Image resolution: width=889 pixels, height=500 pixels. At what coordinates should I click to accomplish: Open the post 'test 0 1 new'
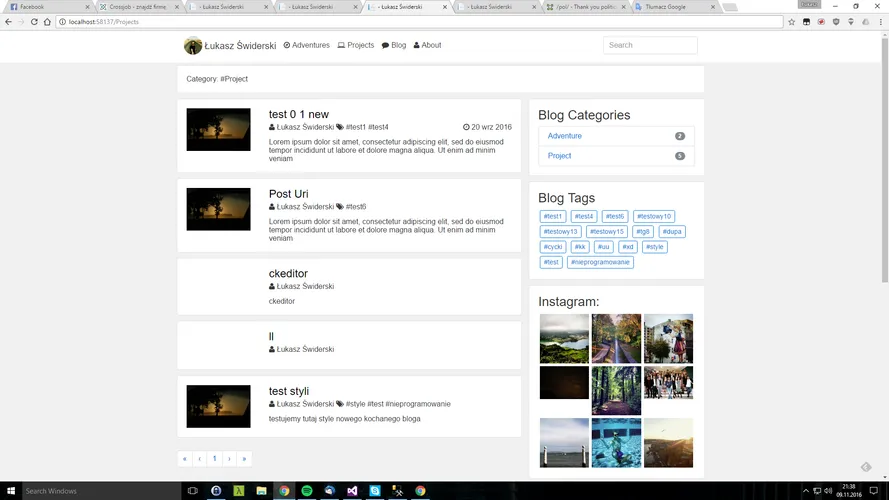299,114
